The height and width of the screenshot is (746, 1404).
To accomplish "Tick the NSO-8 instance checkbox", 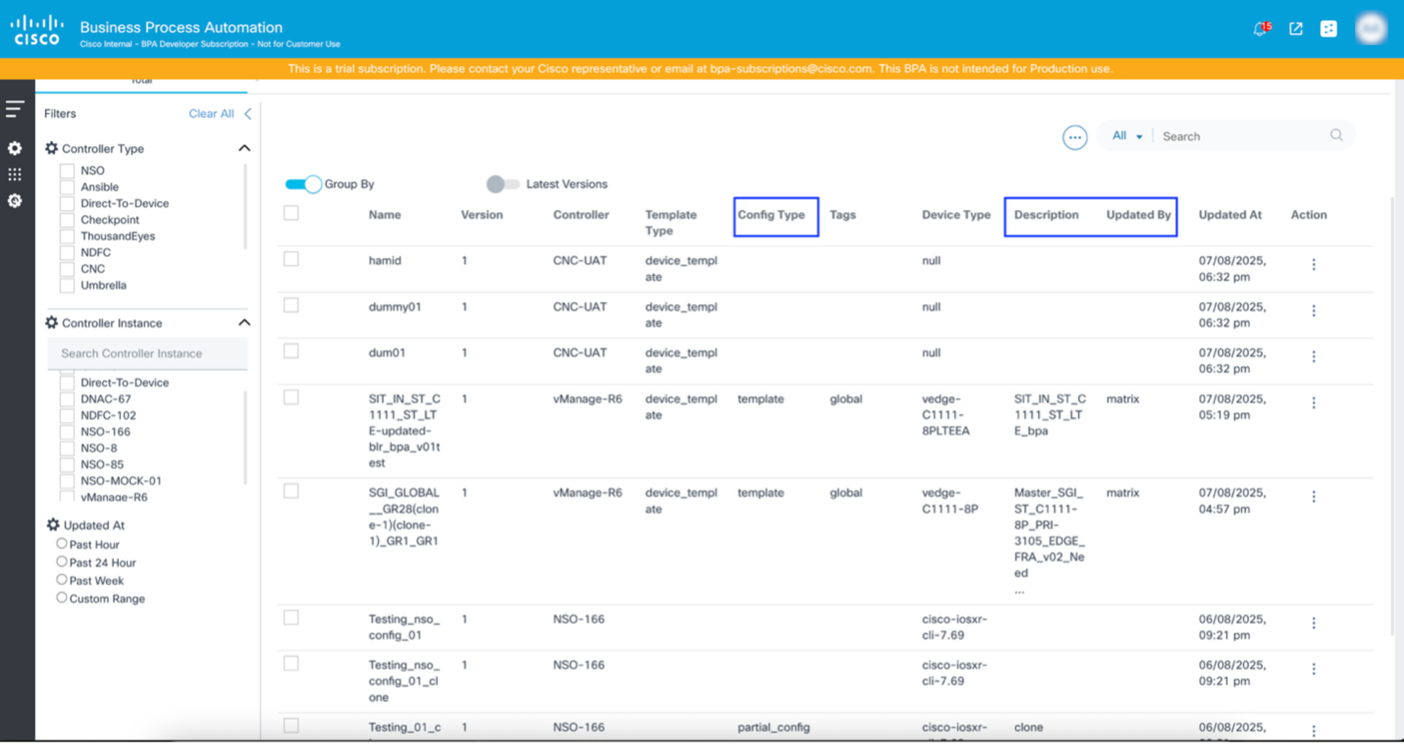I will tap(67, 448).
